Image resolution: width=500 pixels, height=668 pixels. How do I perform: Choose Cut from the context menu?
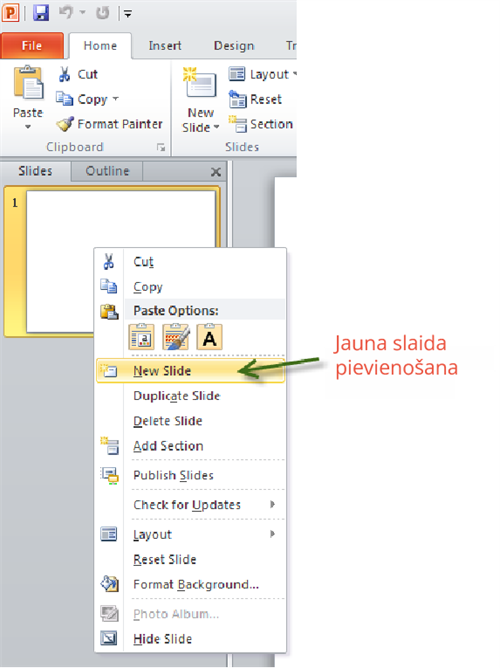(190, 262)
